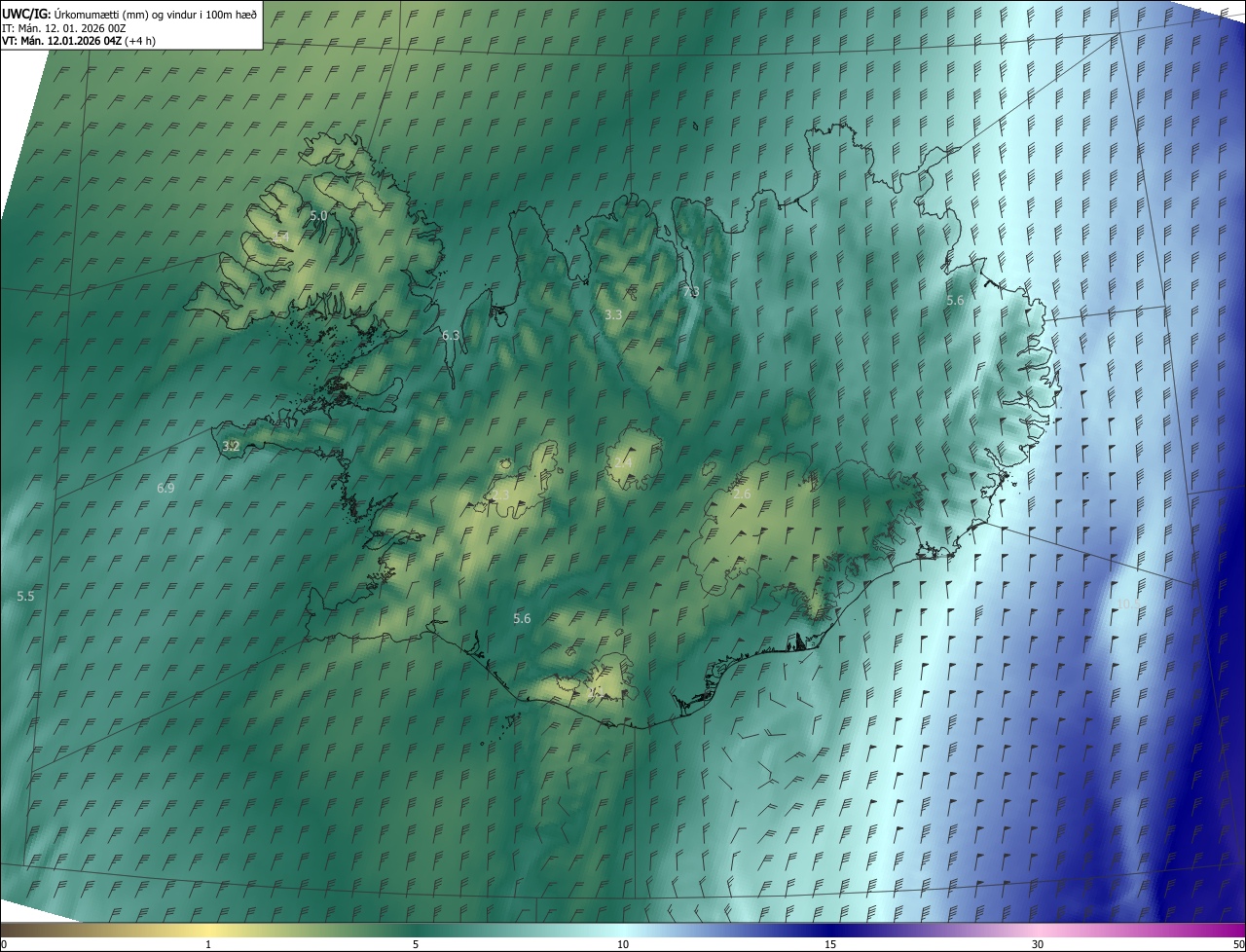This screenshot has width=1246, height=952.
Task: Click the '6.9' precipitation value label
Action: 165,488
